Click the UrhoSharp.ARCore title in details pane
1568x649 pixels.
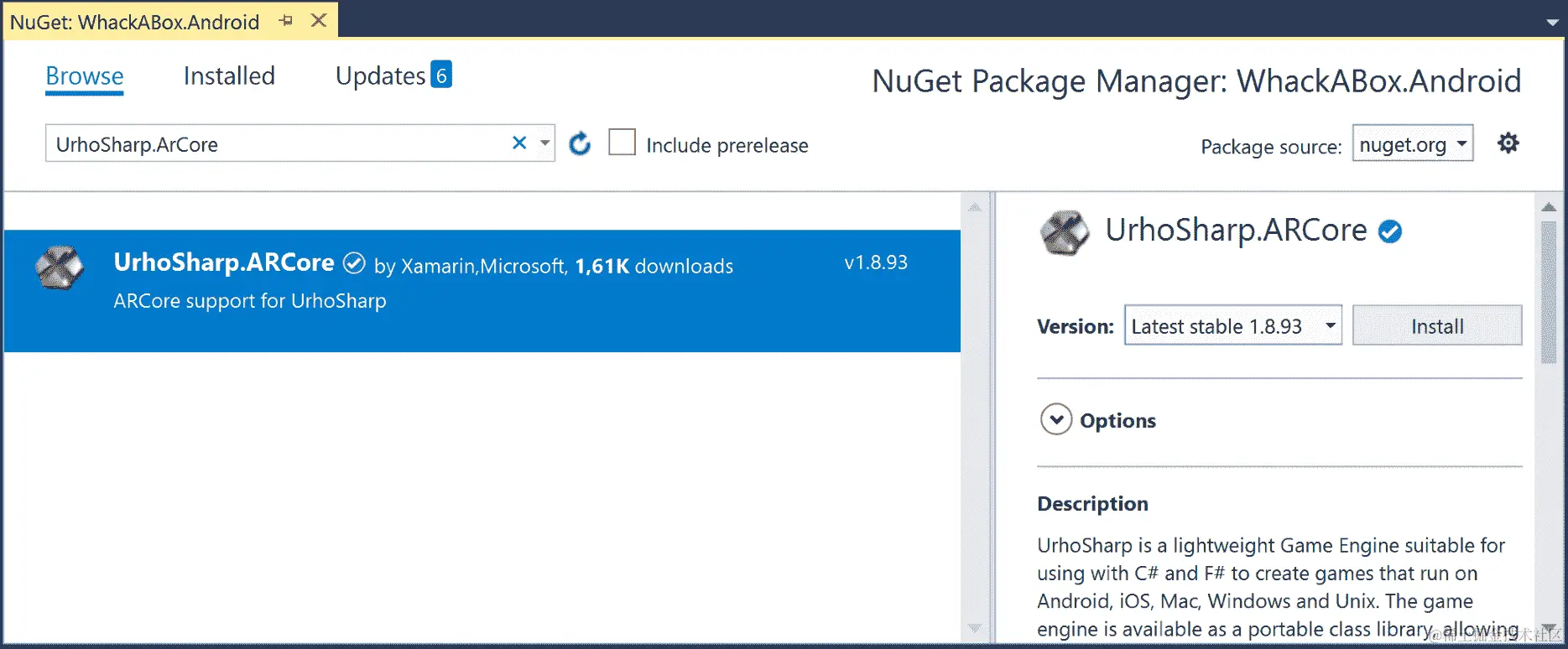click(x=1236, y=230)
